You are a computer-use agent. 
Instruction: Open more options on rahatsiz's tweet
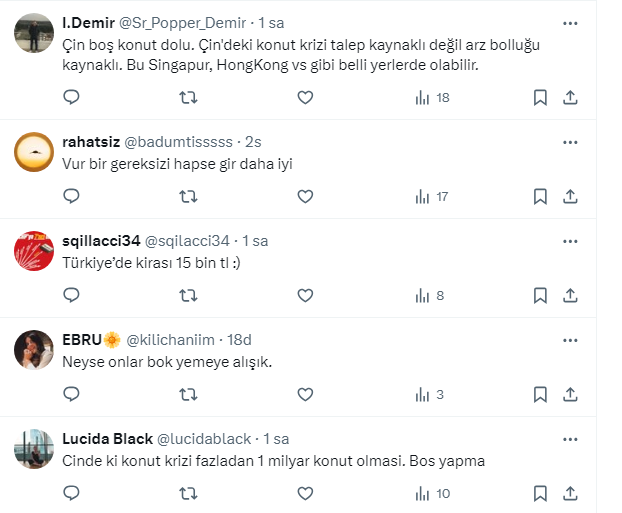(569, 142)
